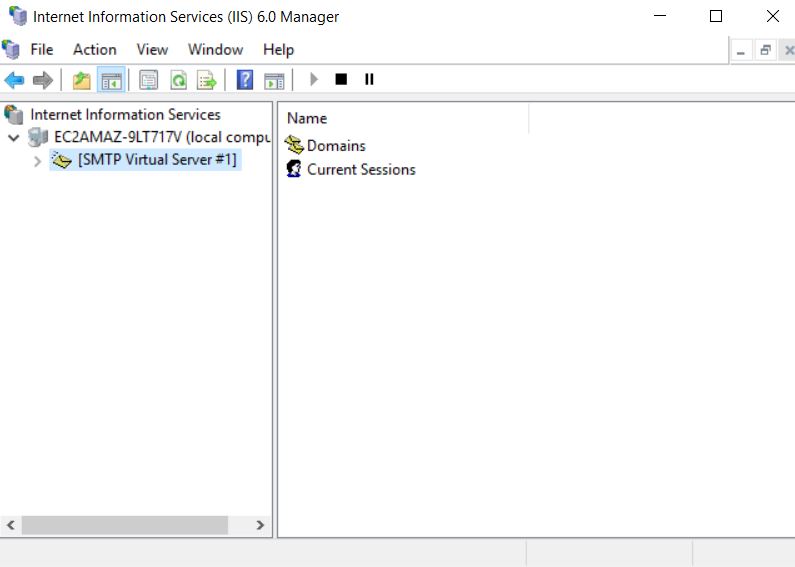
Task: Pause the server with the pause button
Action: tap(369, 80)
